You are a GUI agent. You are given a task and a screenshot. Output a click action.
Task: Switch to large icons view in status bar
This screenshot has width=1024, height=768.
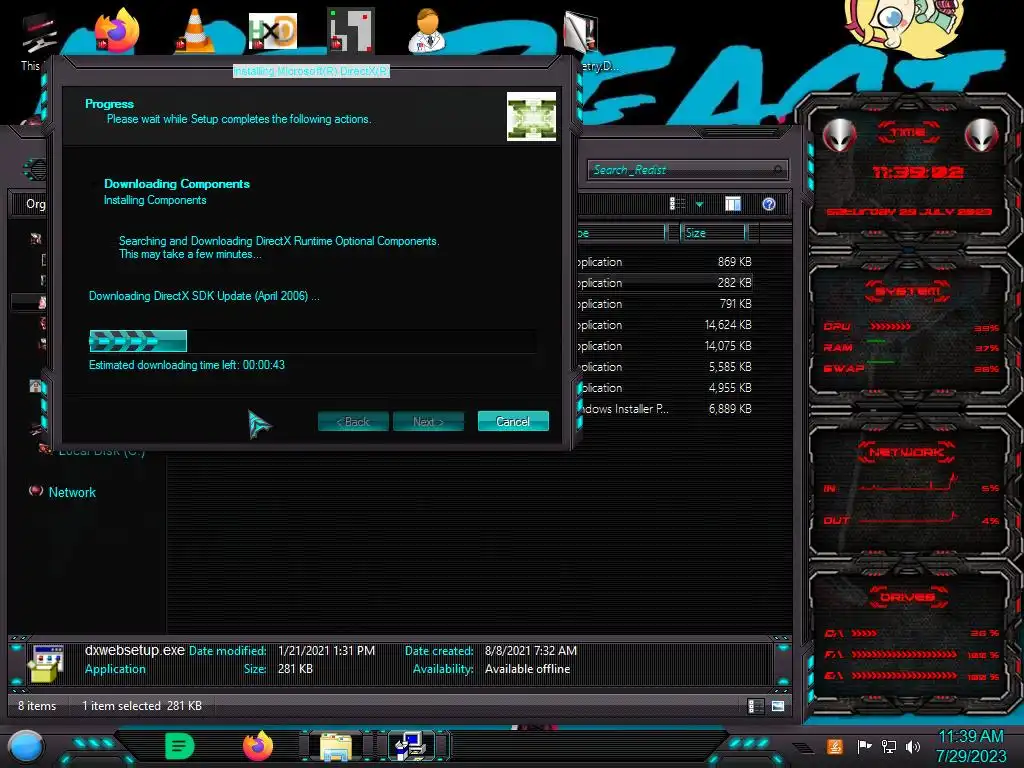click(778, 706)
